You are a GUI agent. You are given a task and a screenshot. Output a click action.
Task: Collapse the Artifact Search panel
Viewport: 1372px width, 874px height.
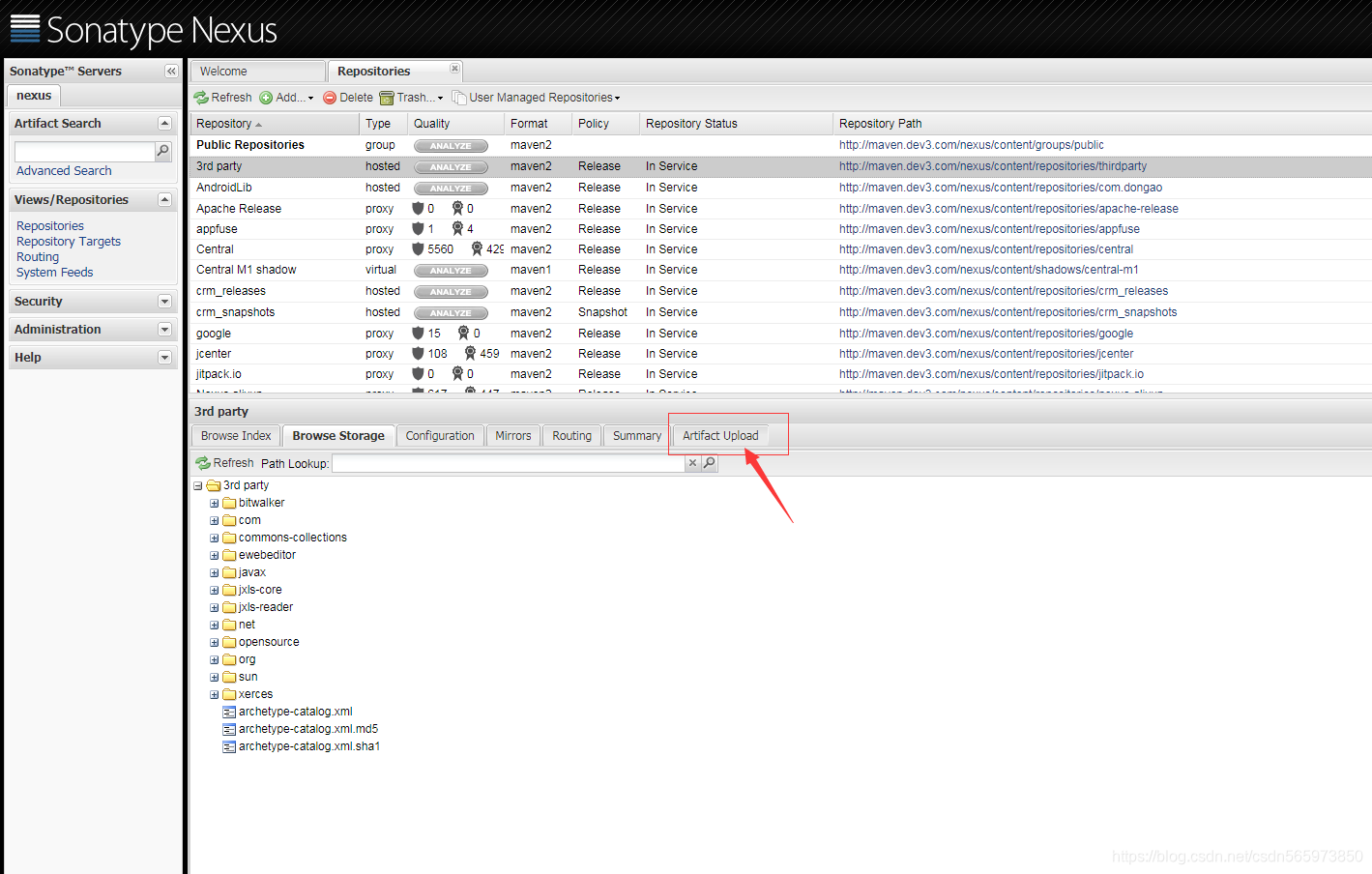click(x=164, y=124)
